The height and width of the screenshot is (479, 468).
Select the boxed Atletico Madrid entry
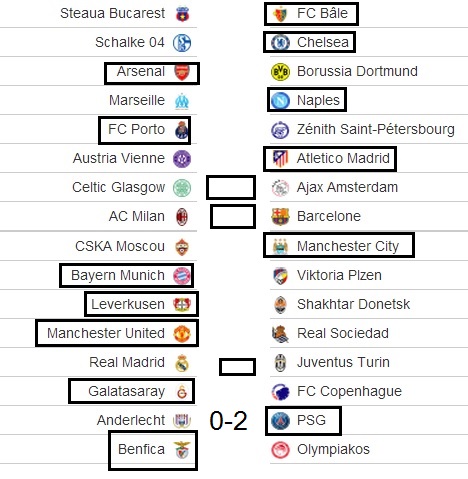330,159
